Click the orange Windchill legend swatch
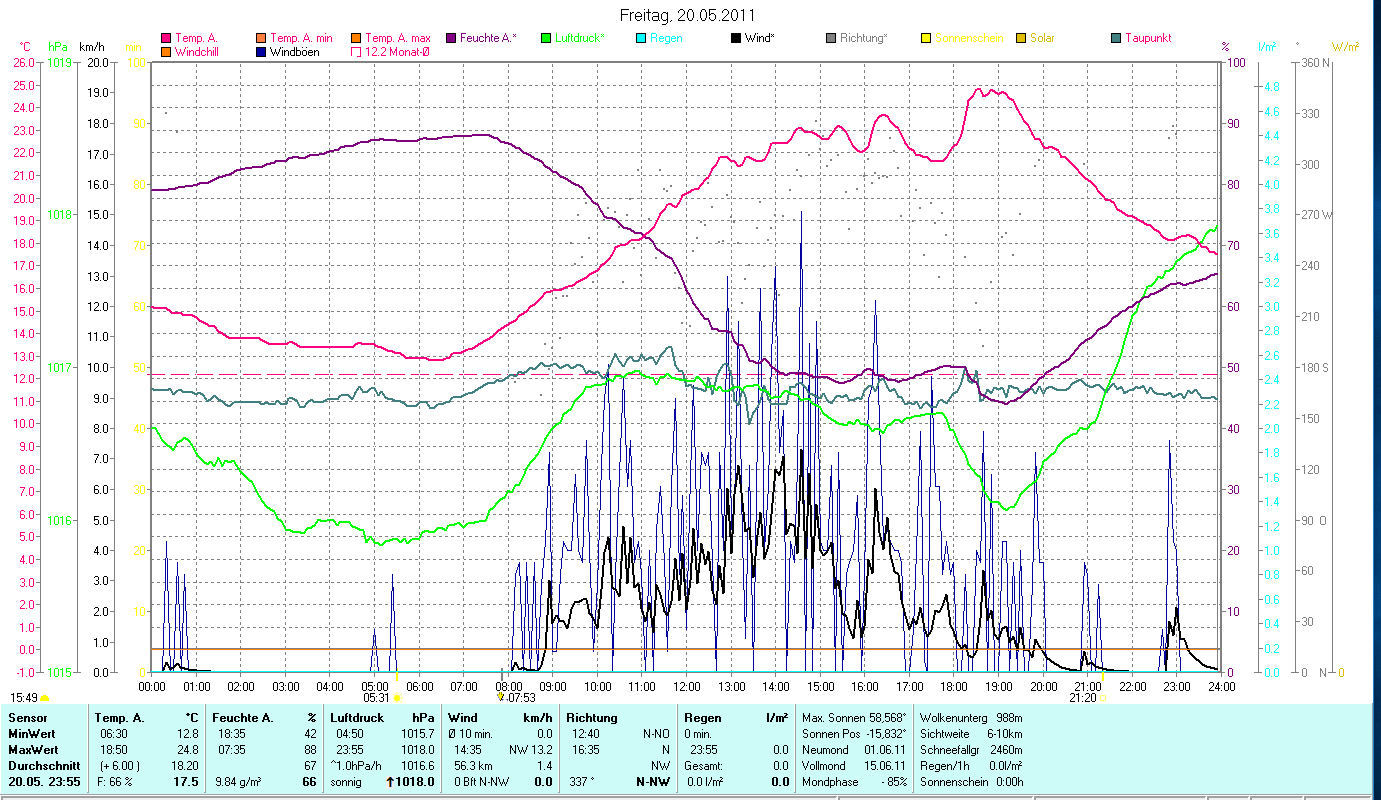This screenshot has height=800, width=1381. 166,52
